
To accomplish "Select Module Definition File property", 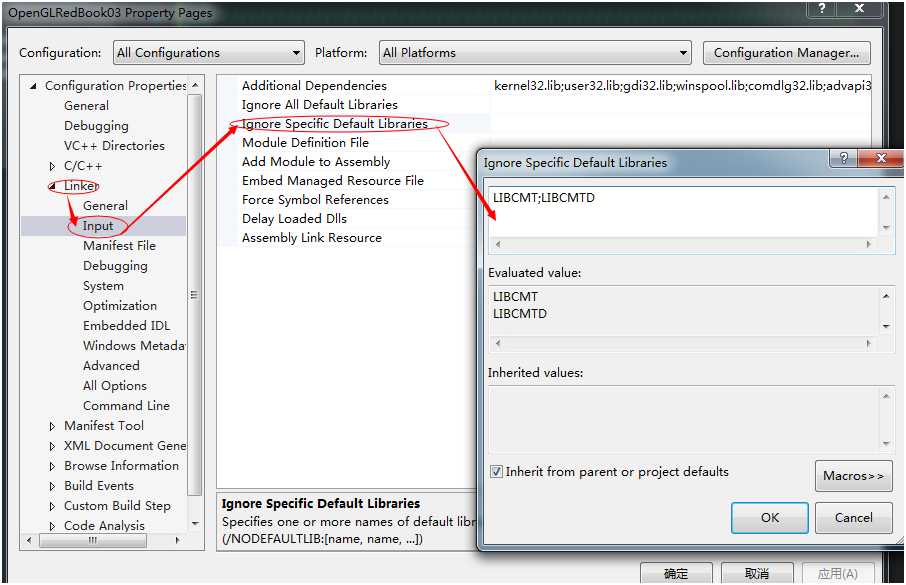I will [305, 143].
